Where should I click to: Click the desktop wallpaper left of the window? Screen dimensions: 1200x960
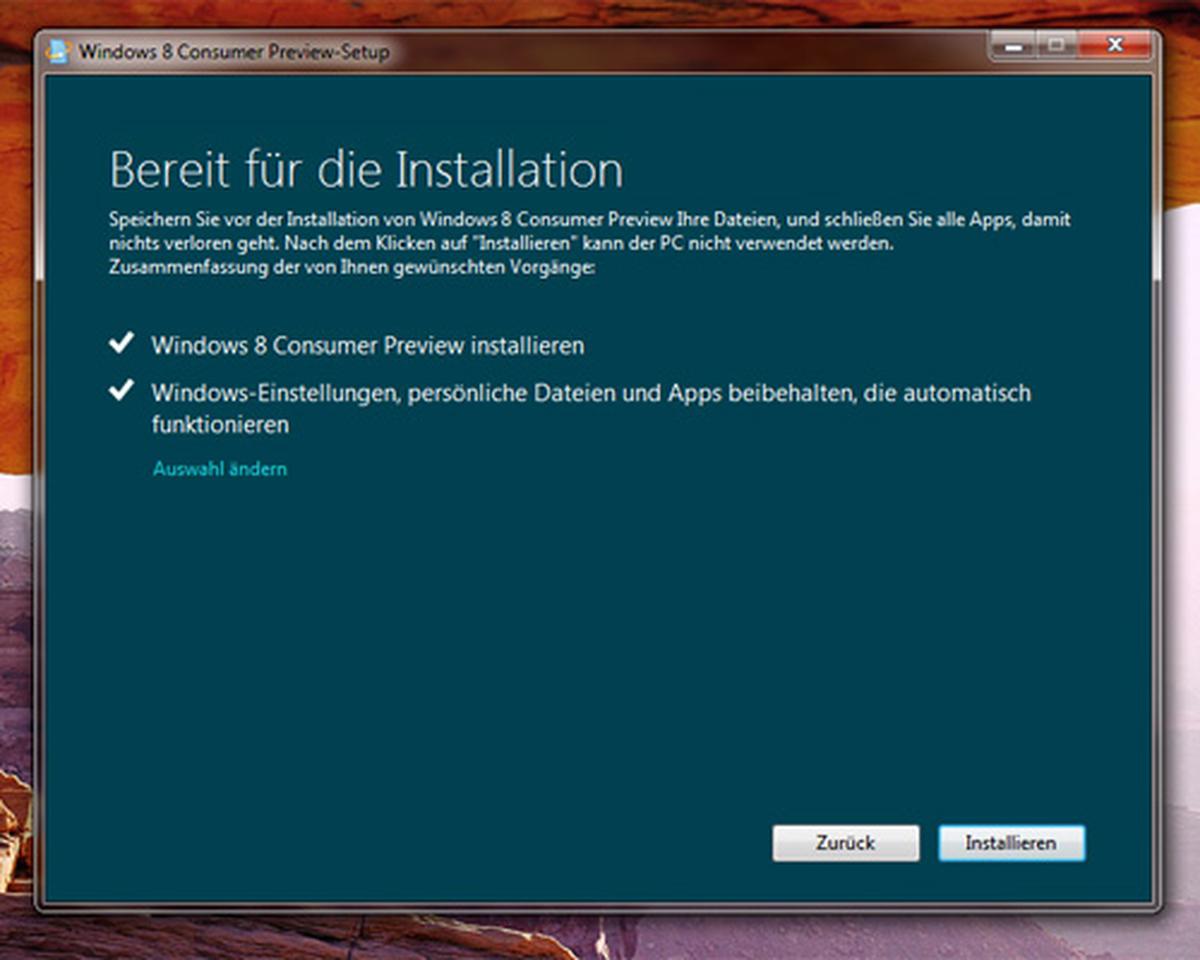[18, 480]
